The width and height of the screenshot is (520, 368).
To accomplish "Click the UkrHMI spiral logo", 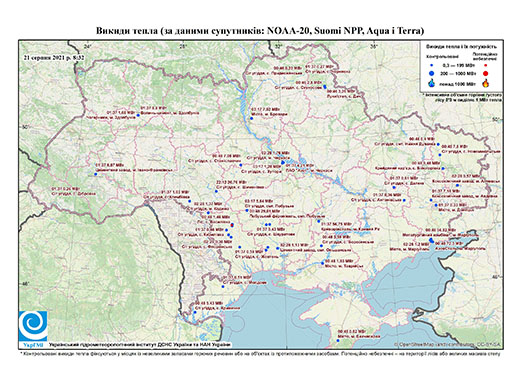I will 33,326.
